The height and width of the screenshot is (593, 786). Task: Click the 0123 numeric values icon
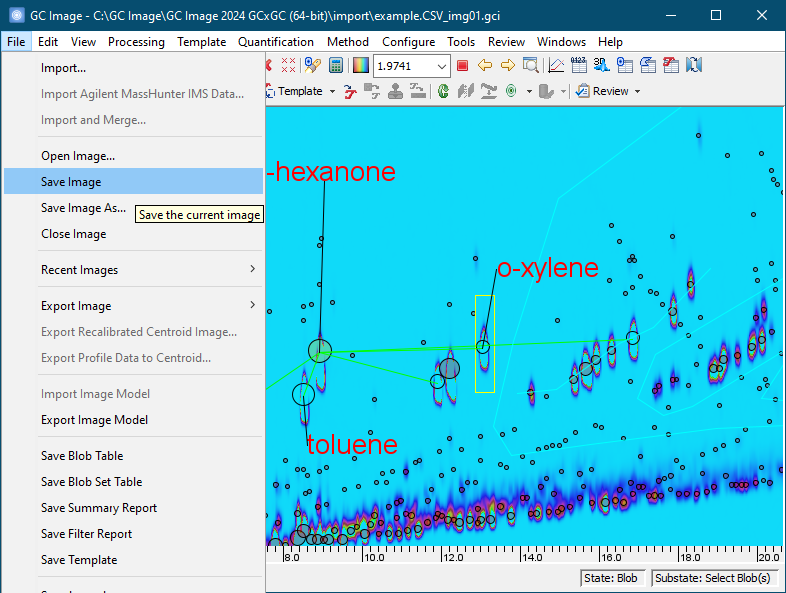(x=578, y=66)
